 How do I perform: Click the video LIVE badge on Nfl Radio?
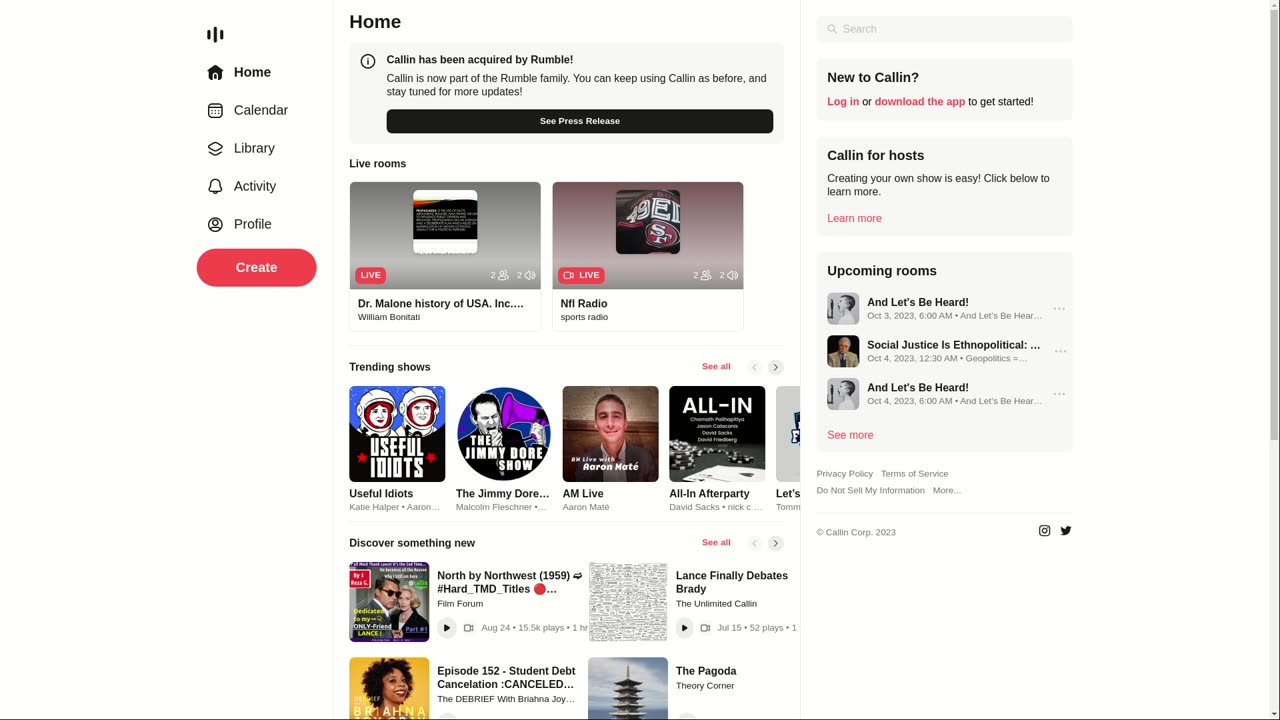click(x=582, y=275)
